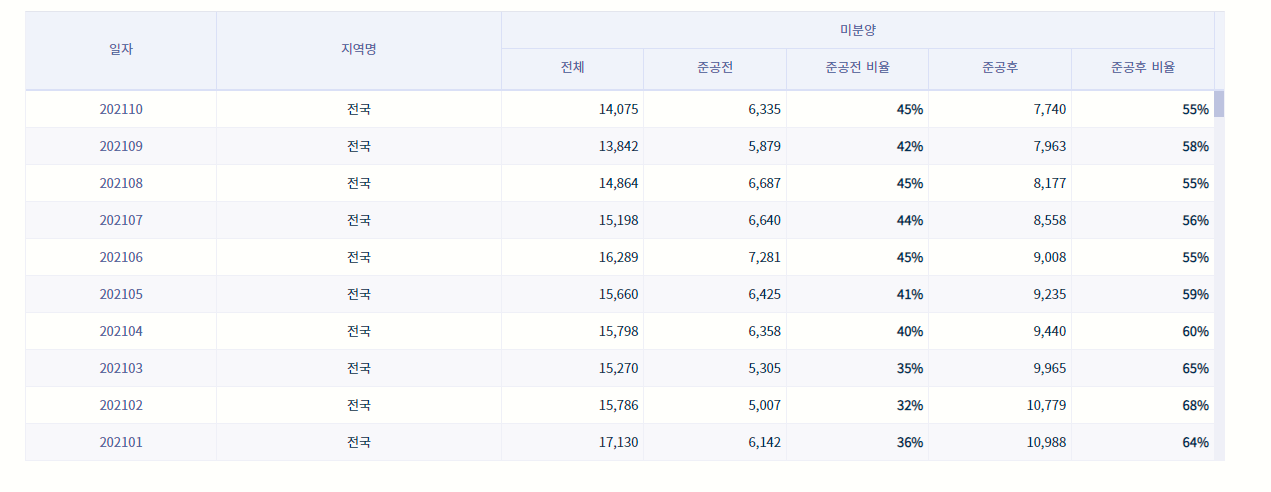Click 준공전 value 6,335
Screen dimensions: 1271x492
pos(764,109)
